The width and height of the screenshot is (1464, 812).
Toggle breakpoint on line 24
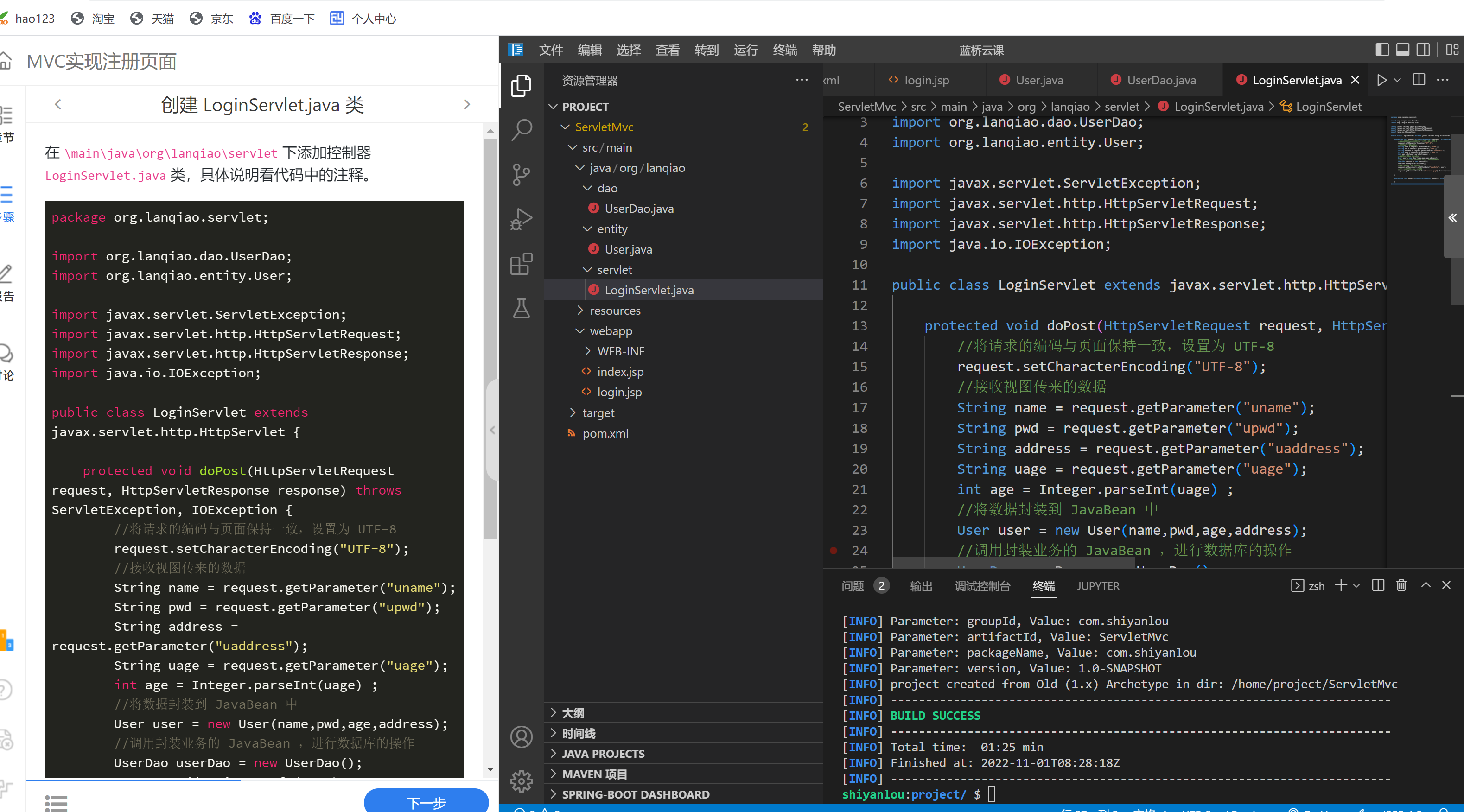(834, 550)
